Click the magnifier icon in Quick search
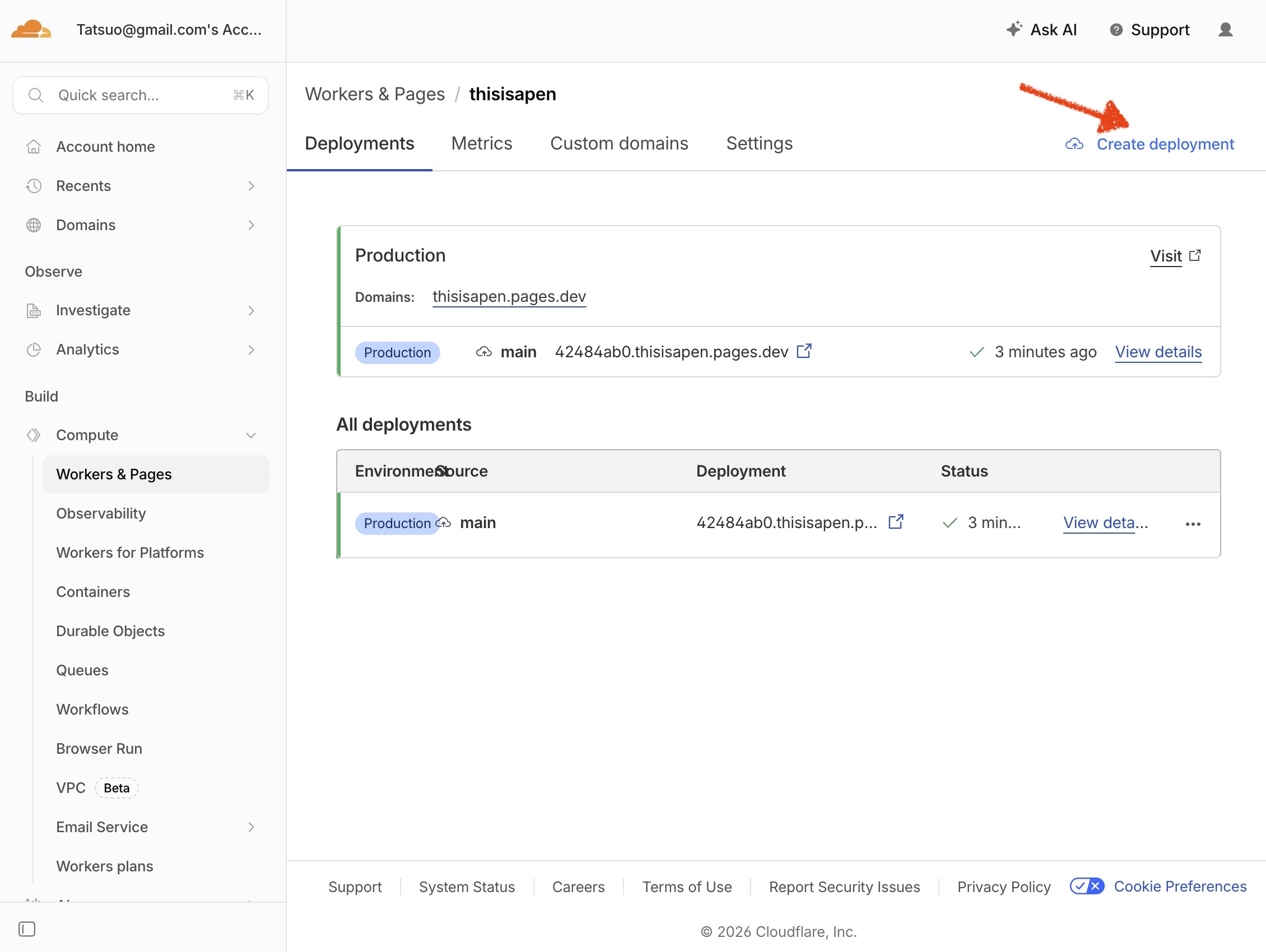This screenshot has height=952, width=1266. 35,95
